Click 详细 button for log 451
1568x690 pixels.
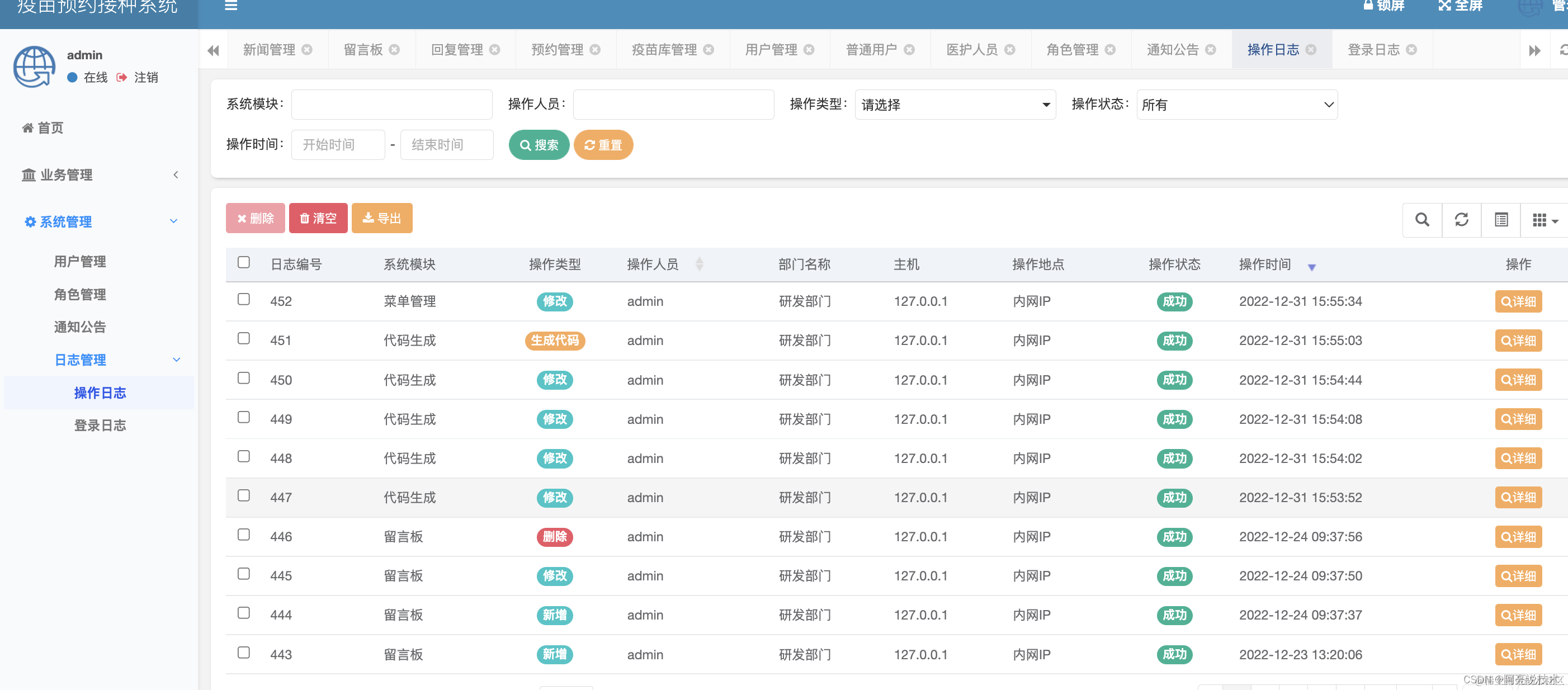tap(1518, 341)
